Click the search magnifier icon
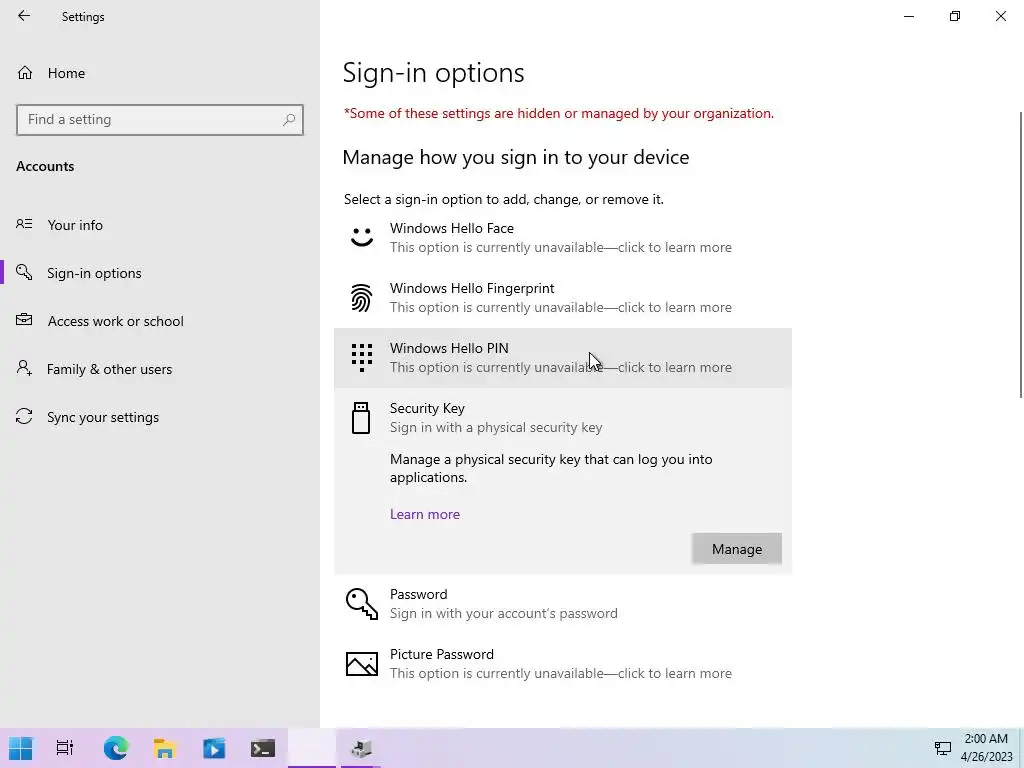 [289, 120]
